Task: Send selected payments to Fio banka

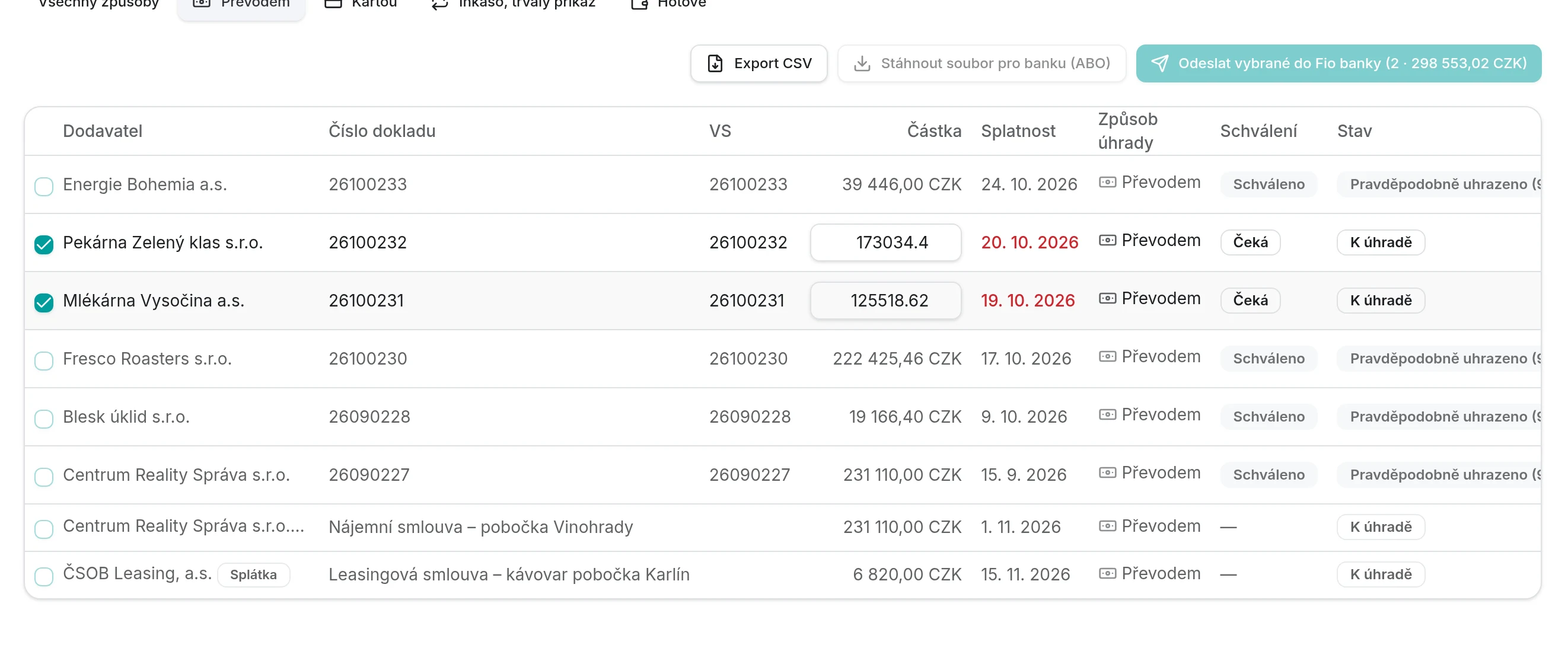Action: tap(1338, 63)
